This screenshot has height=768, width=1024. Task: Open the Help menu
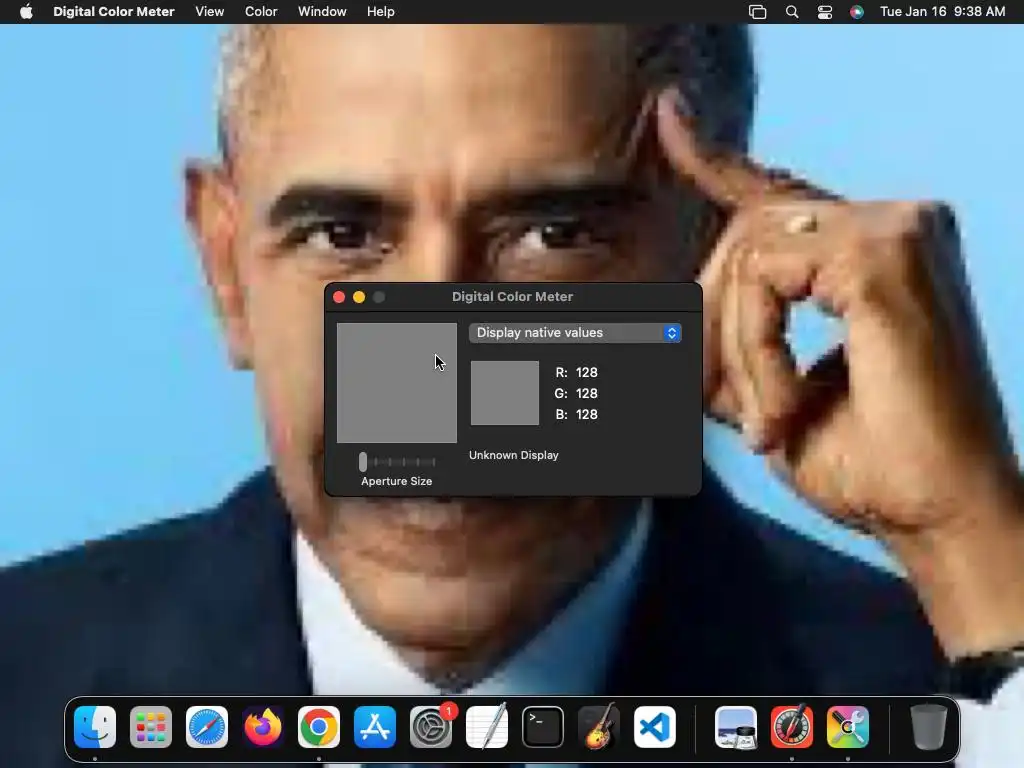coord(381,12)
